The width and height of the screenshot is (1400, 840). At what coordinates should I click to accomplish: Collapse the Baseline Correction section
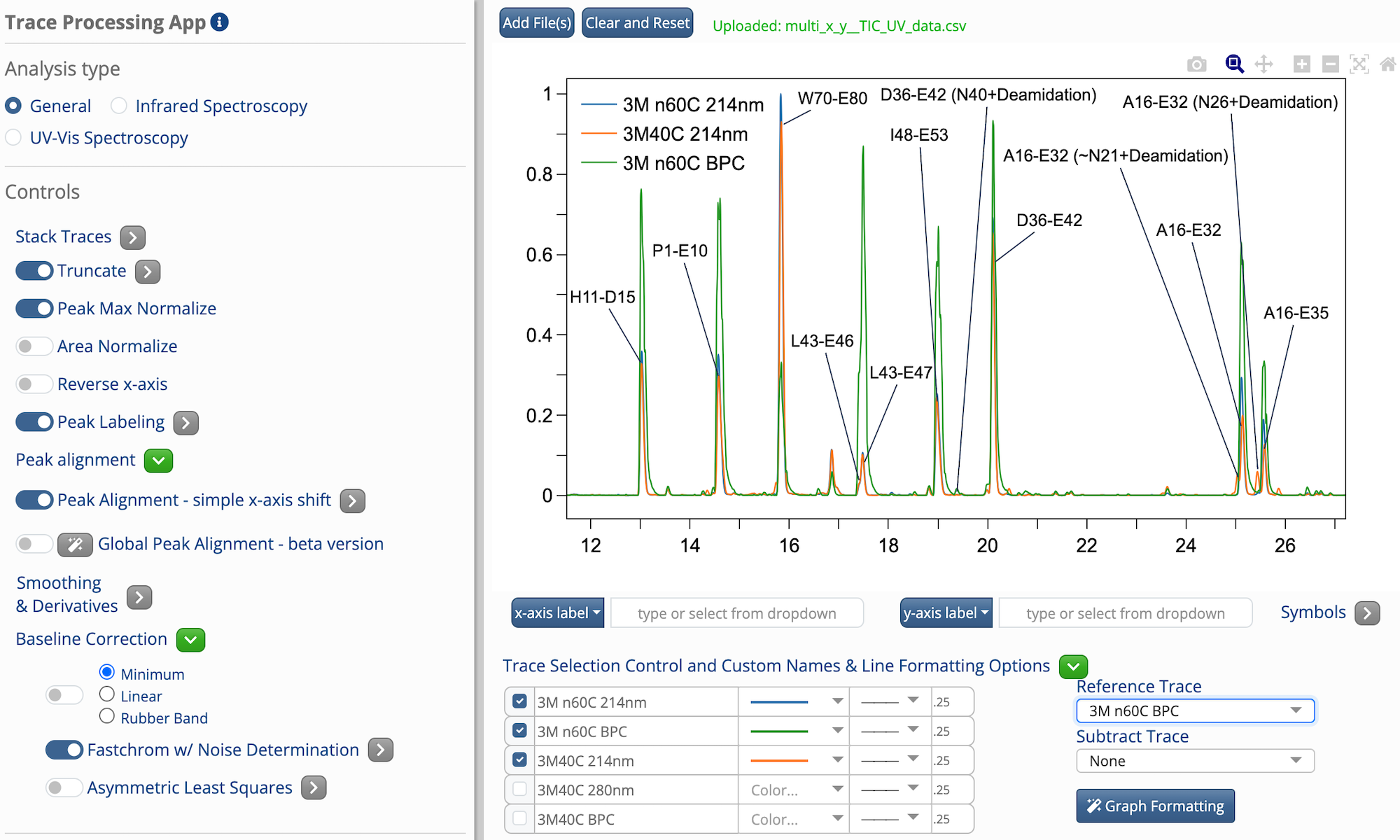click(190, 640)
